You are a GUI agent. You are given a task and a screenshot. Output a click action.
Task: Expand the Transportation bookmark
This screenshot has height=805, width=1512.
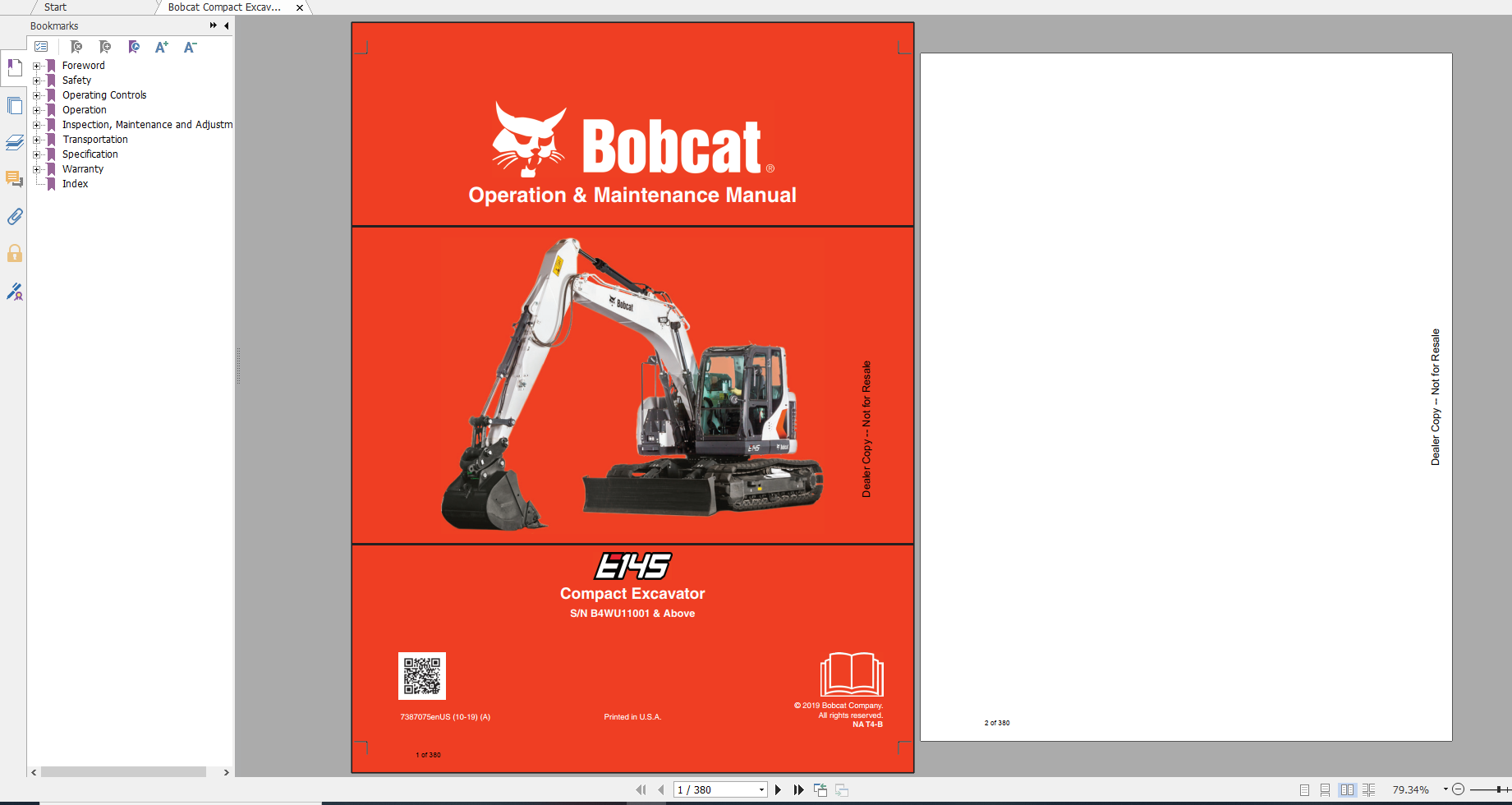point(36,140)
